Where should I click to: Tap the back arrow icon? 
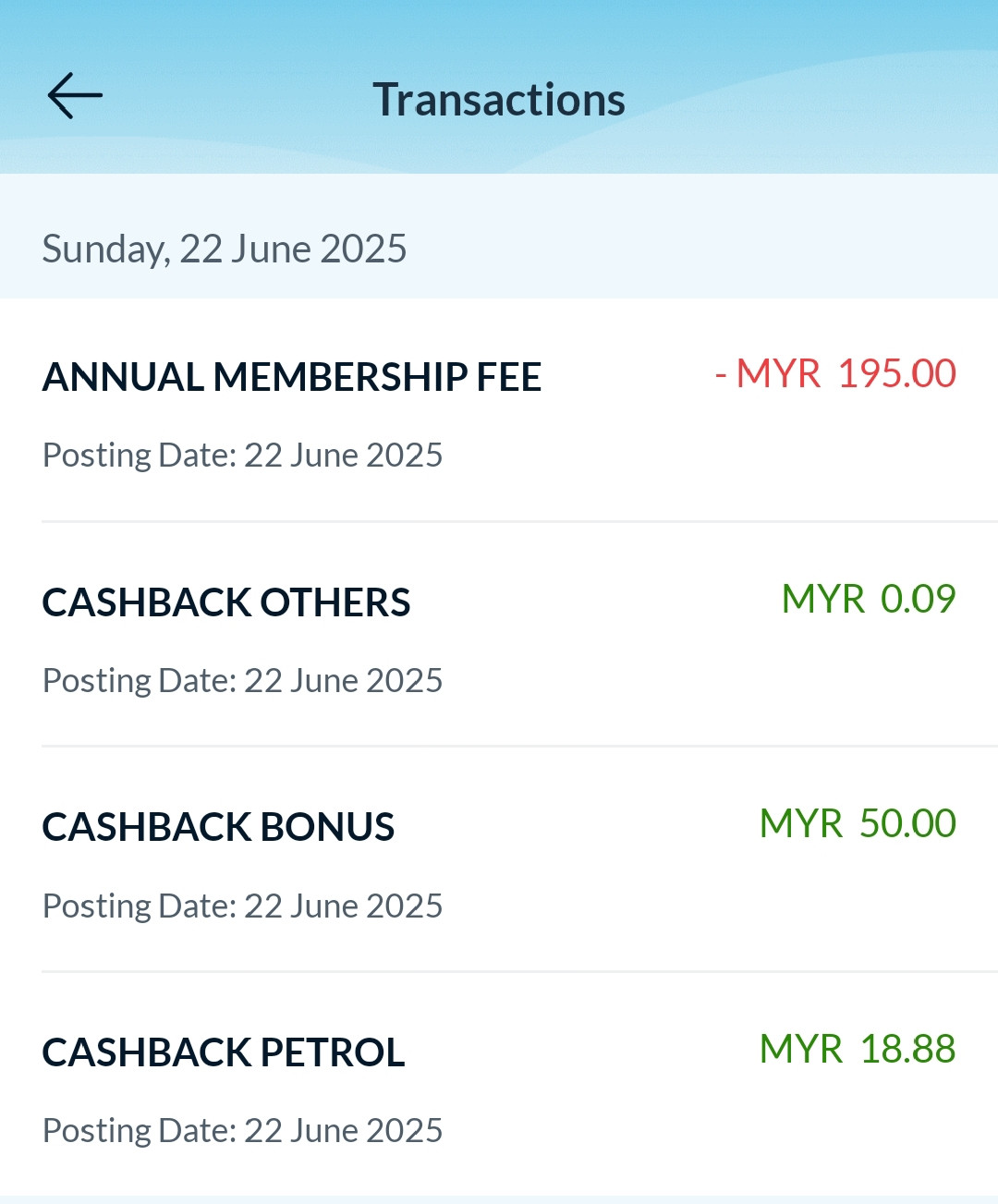click(75, 96)
